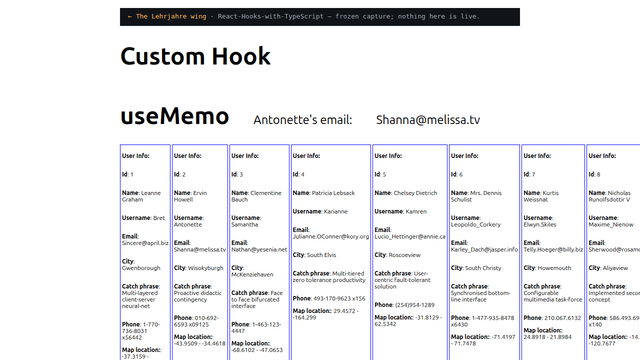Click name 'Nicholas Runolfsdottir V'

609,196
